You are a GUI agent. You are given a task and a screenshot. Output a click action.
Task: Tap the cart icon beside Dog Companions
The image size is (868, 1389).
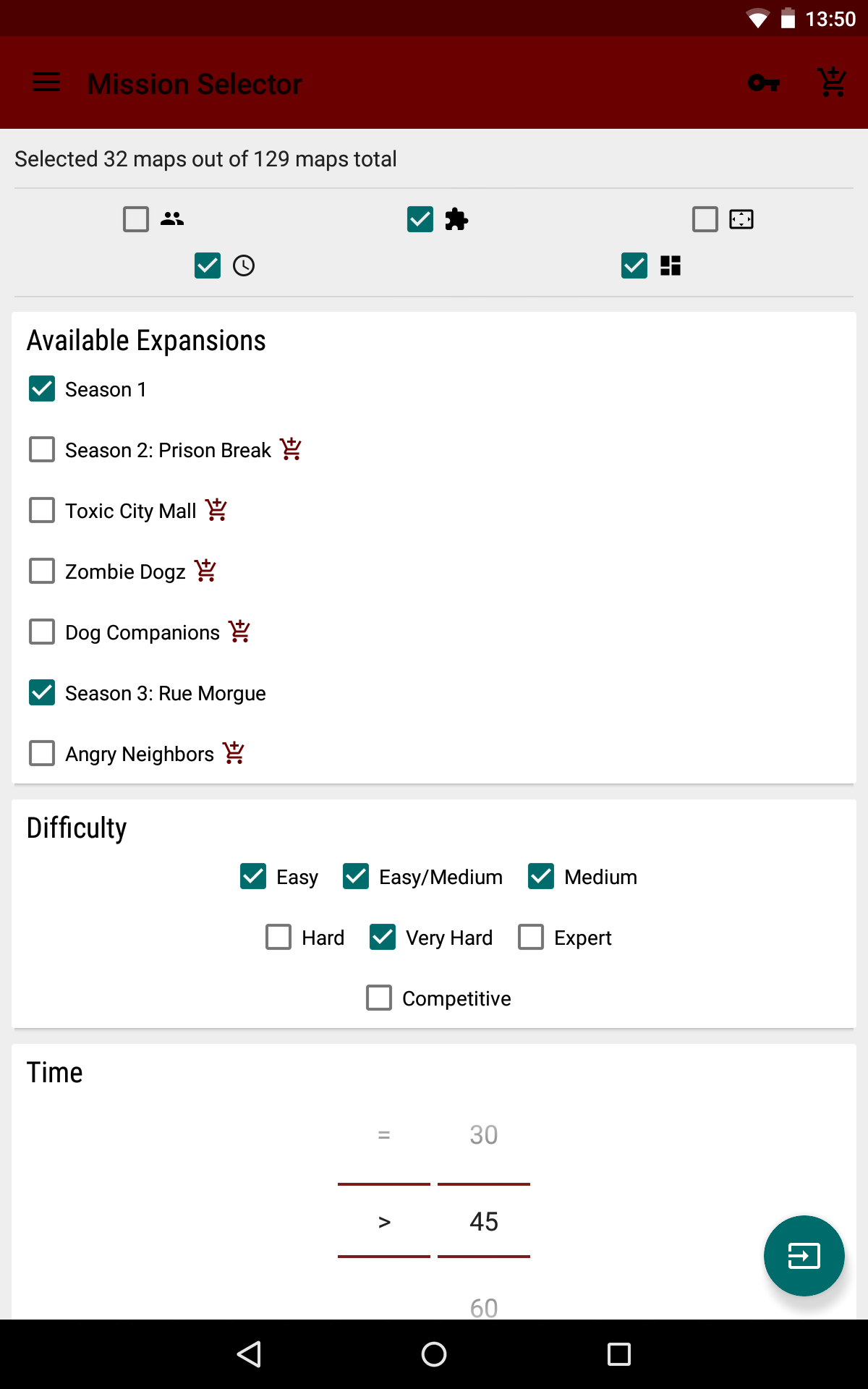coord(239,632)
